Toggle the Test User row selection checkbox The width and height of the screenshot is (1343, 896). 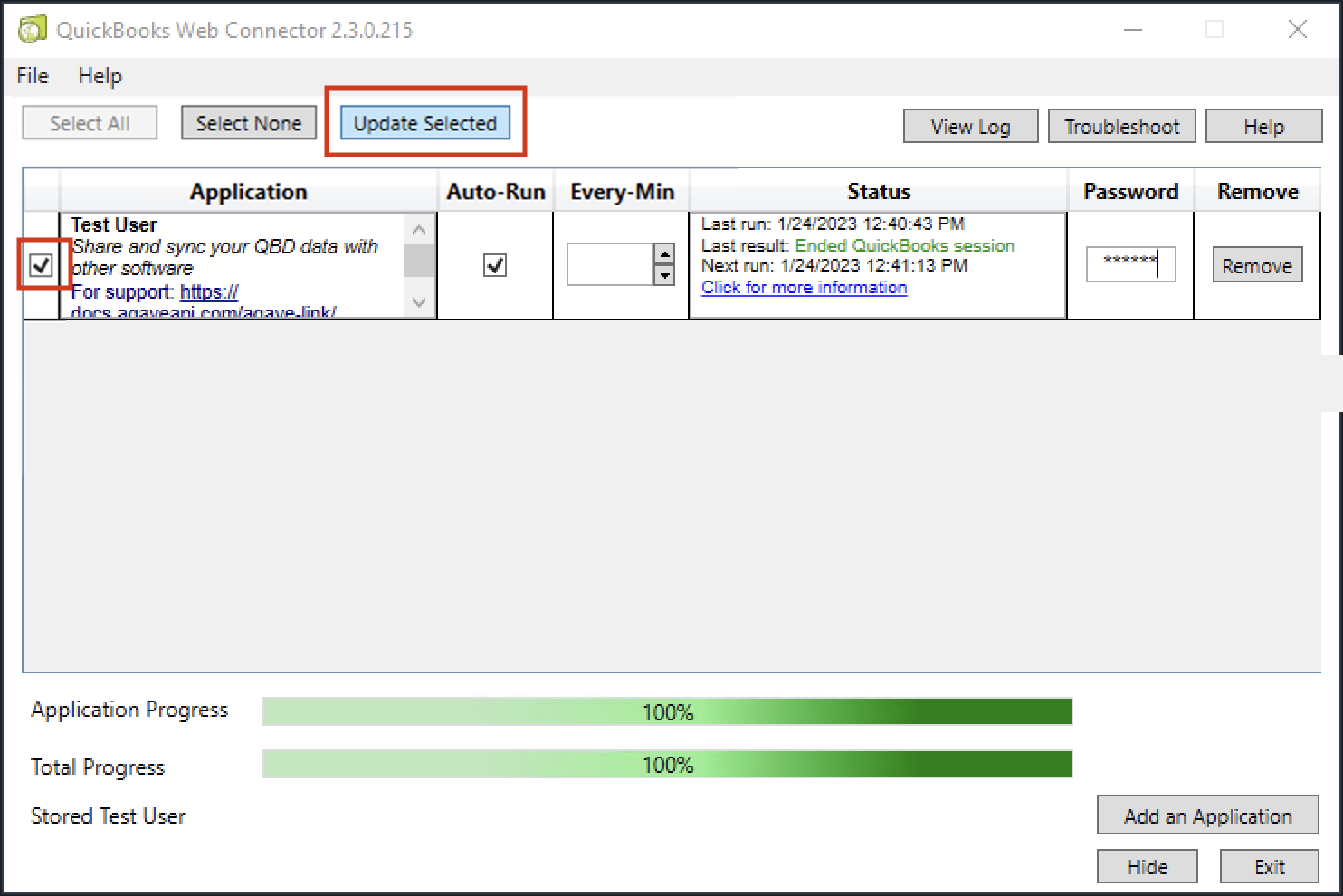point(41,265)
